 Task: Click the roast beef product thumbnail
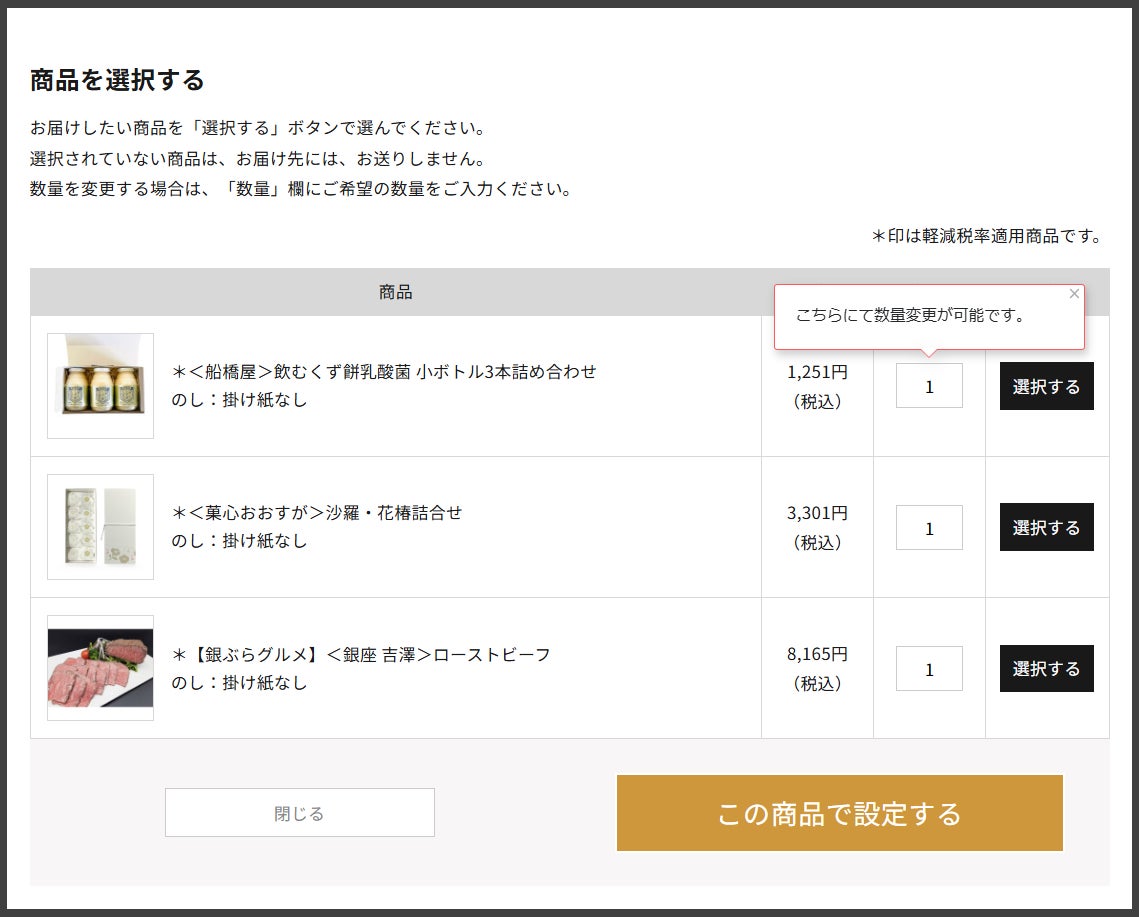pos(100,668)
